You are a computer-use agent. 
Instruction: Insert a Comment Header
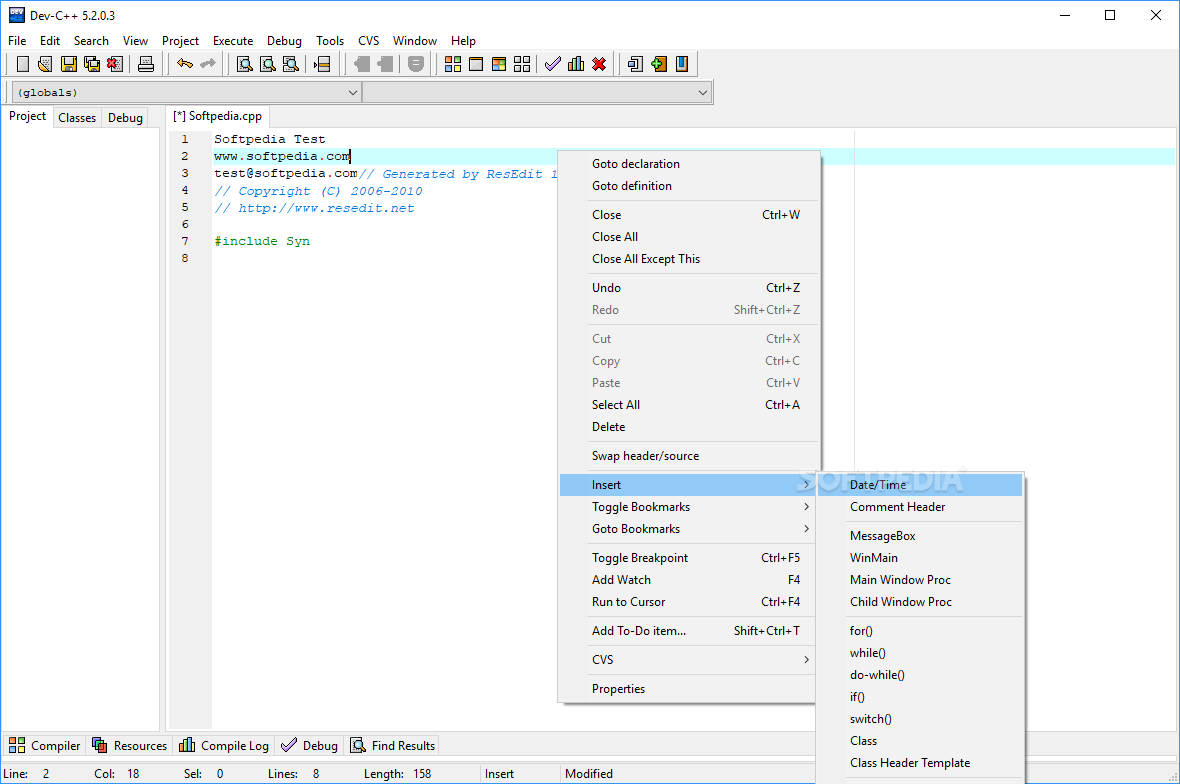coord(920,506)
